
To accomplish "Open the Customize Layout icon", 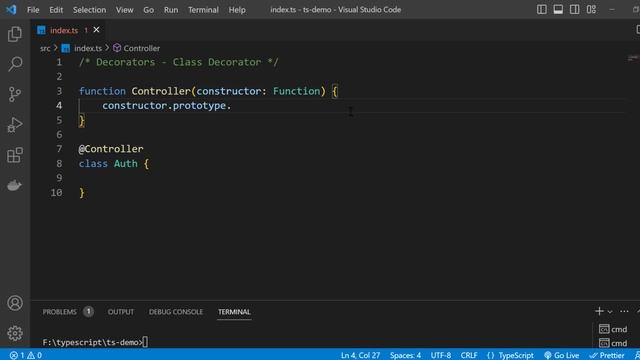I will [x=591, y=9].
